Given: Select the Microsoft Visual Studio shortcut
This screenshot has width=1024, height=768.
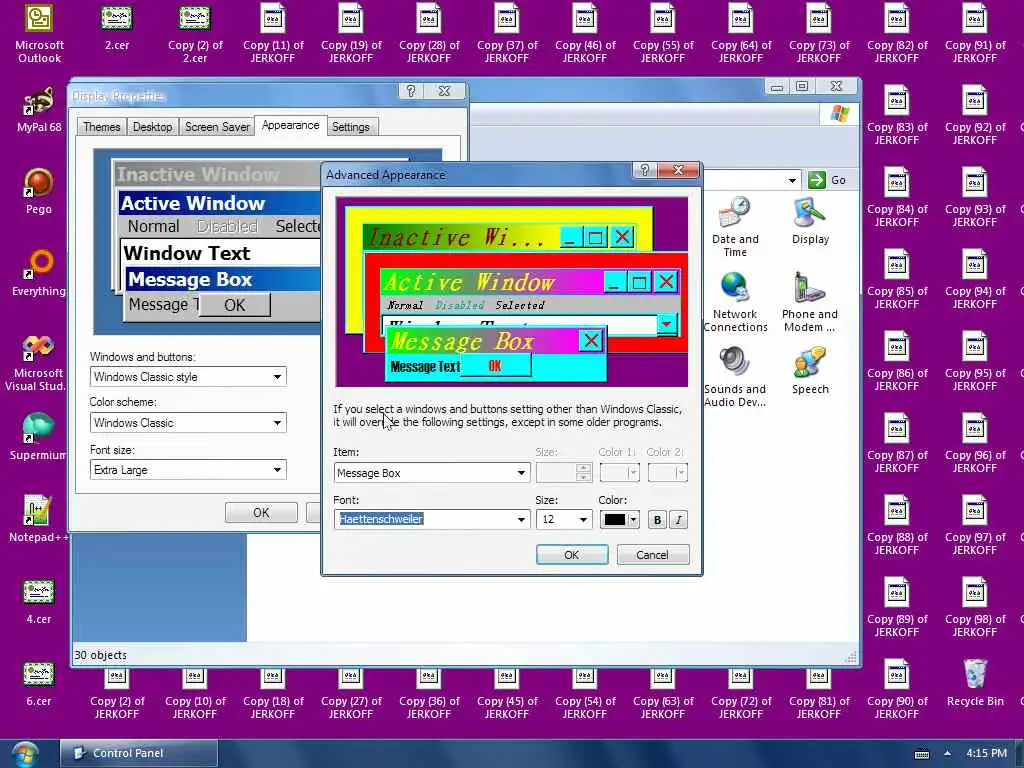Looking at the screenshot, I should (x=38, y=363).
